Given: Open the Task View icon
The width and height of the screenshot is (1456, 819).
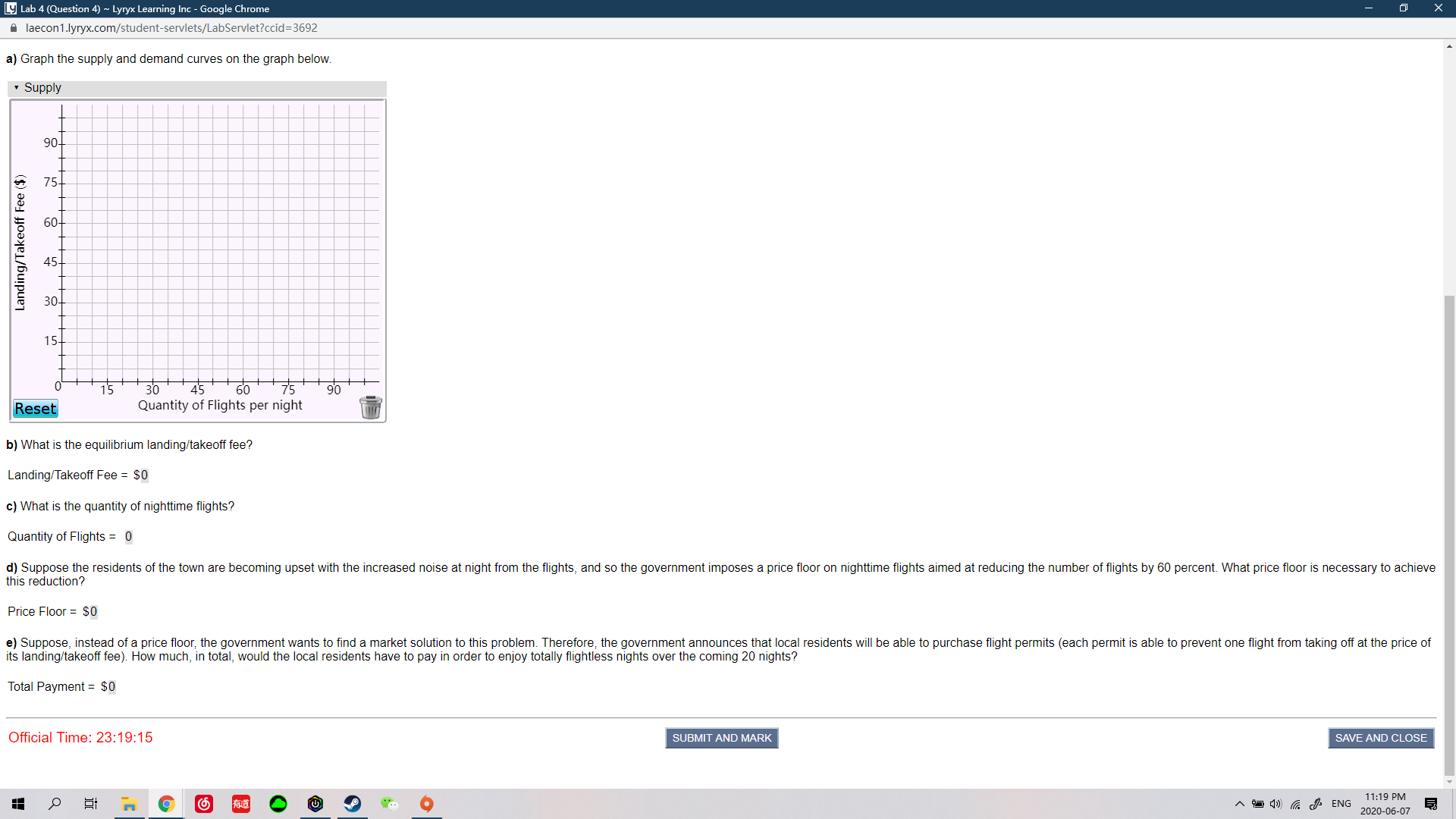Looking at the screenshot, I should click(91, 804).
